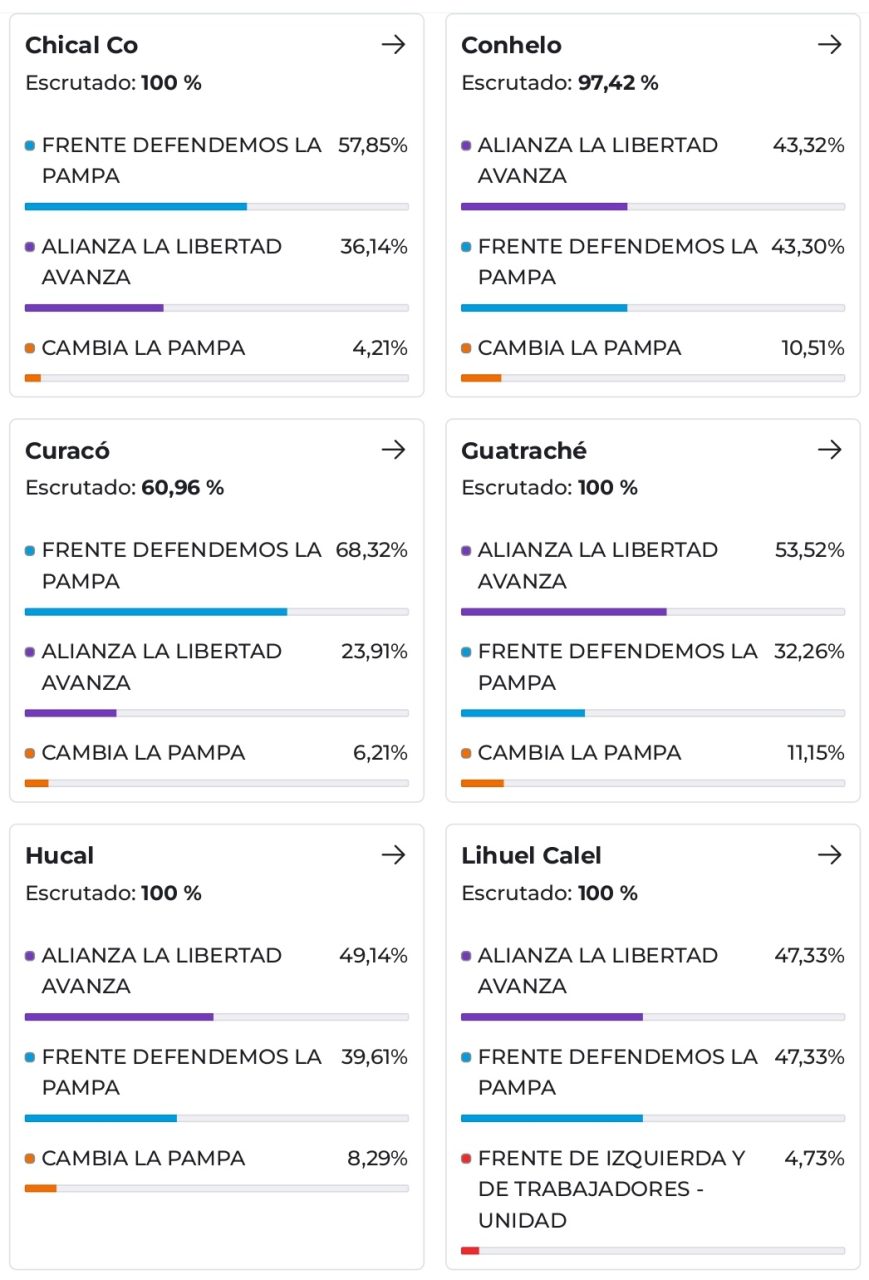
Task: Open the Curacó details arrow
Action: (x=394, y=450)
